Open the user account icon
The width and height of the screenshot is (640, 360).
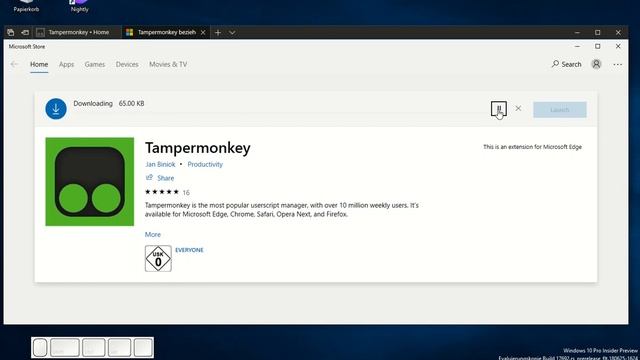[596, 64]
